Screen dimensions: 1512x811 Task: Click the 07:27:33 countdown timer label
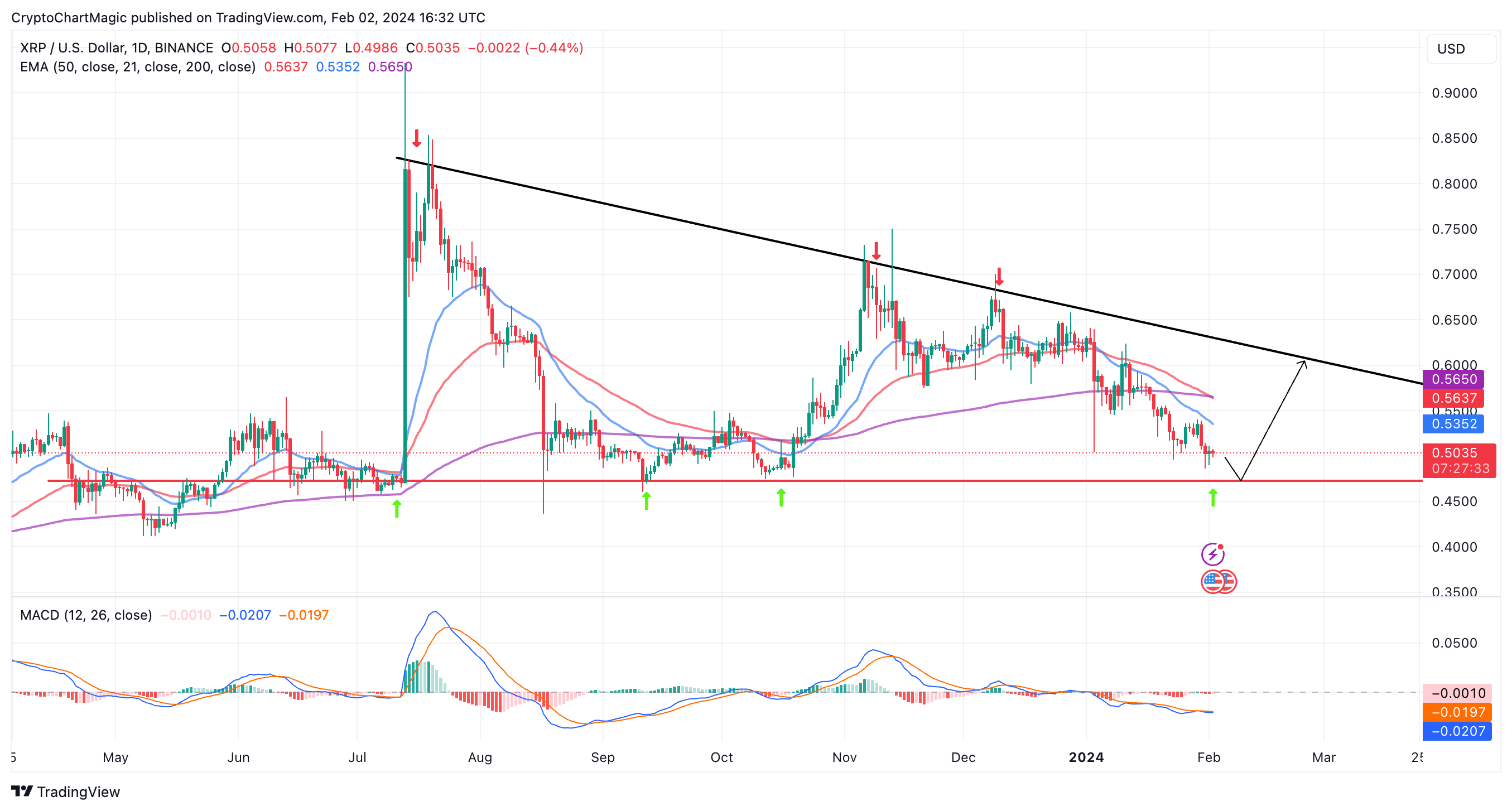click(1459, 469)
